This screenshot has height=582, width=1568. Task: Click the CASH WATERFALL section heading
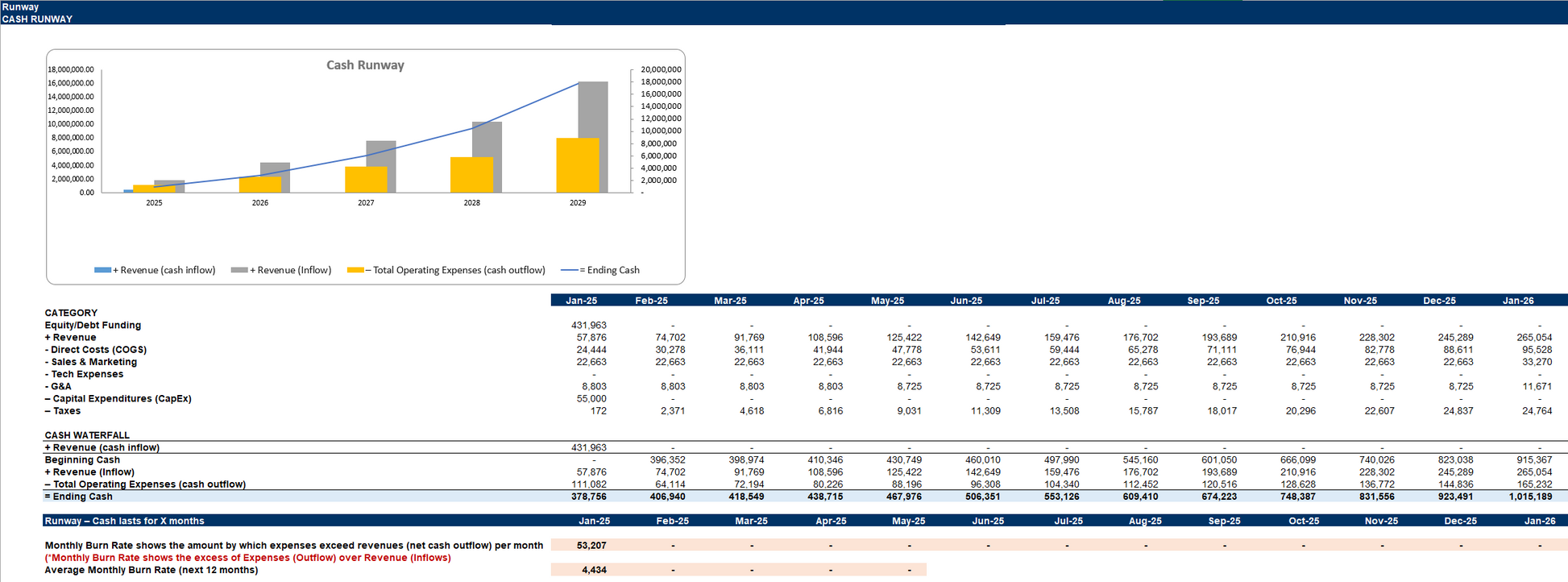point(87,435)
